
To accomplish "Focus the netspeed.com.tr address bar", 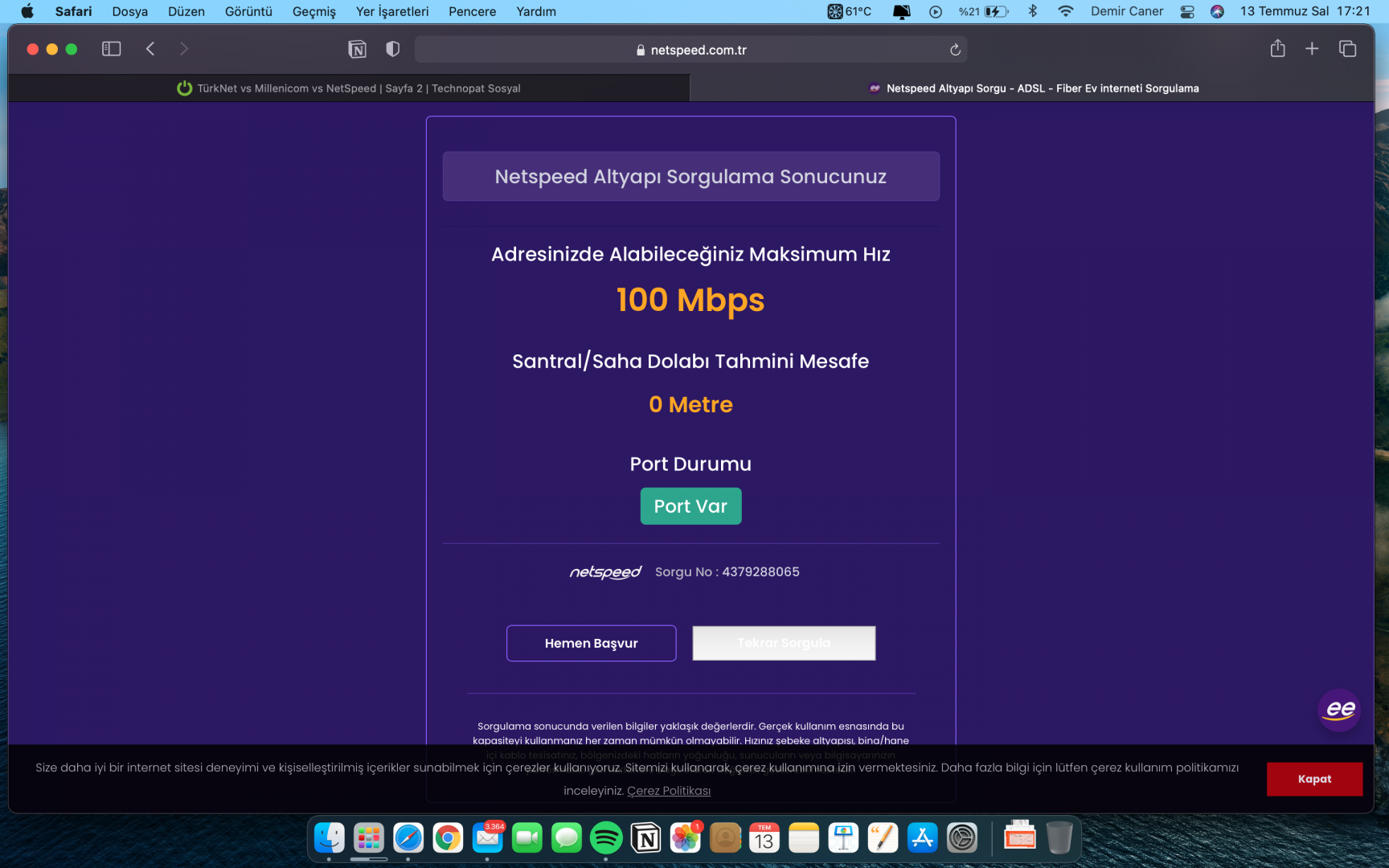I will point(690,50).
